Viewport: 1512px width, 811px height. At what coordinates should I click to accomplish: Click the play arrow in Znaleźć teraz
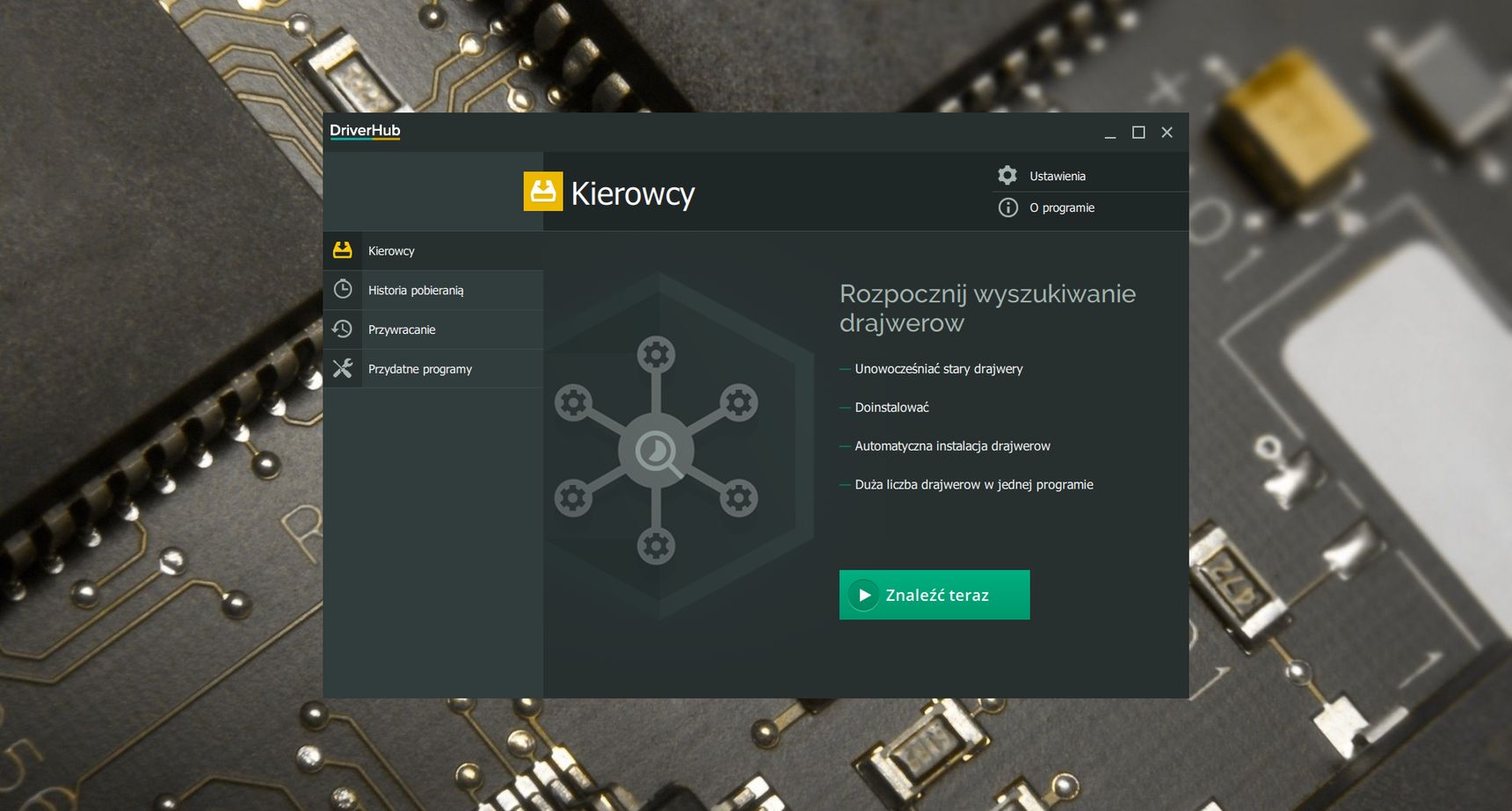(864, 595)
